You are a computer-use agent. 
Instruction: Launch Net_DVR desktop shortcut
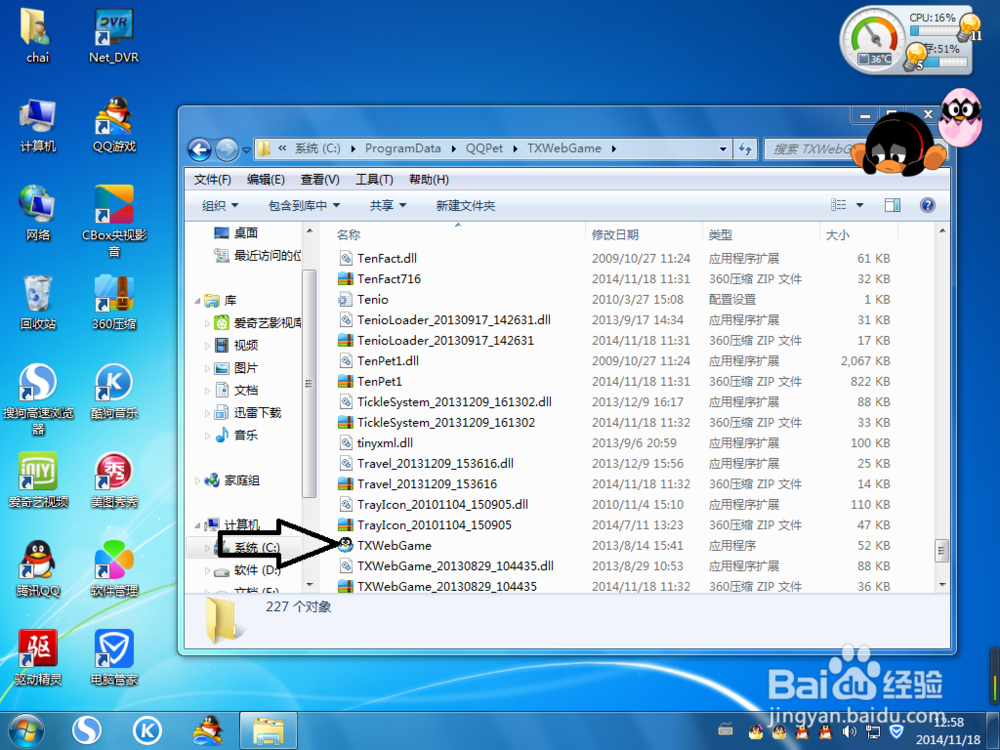pos(114,35)
